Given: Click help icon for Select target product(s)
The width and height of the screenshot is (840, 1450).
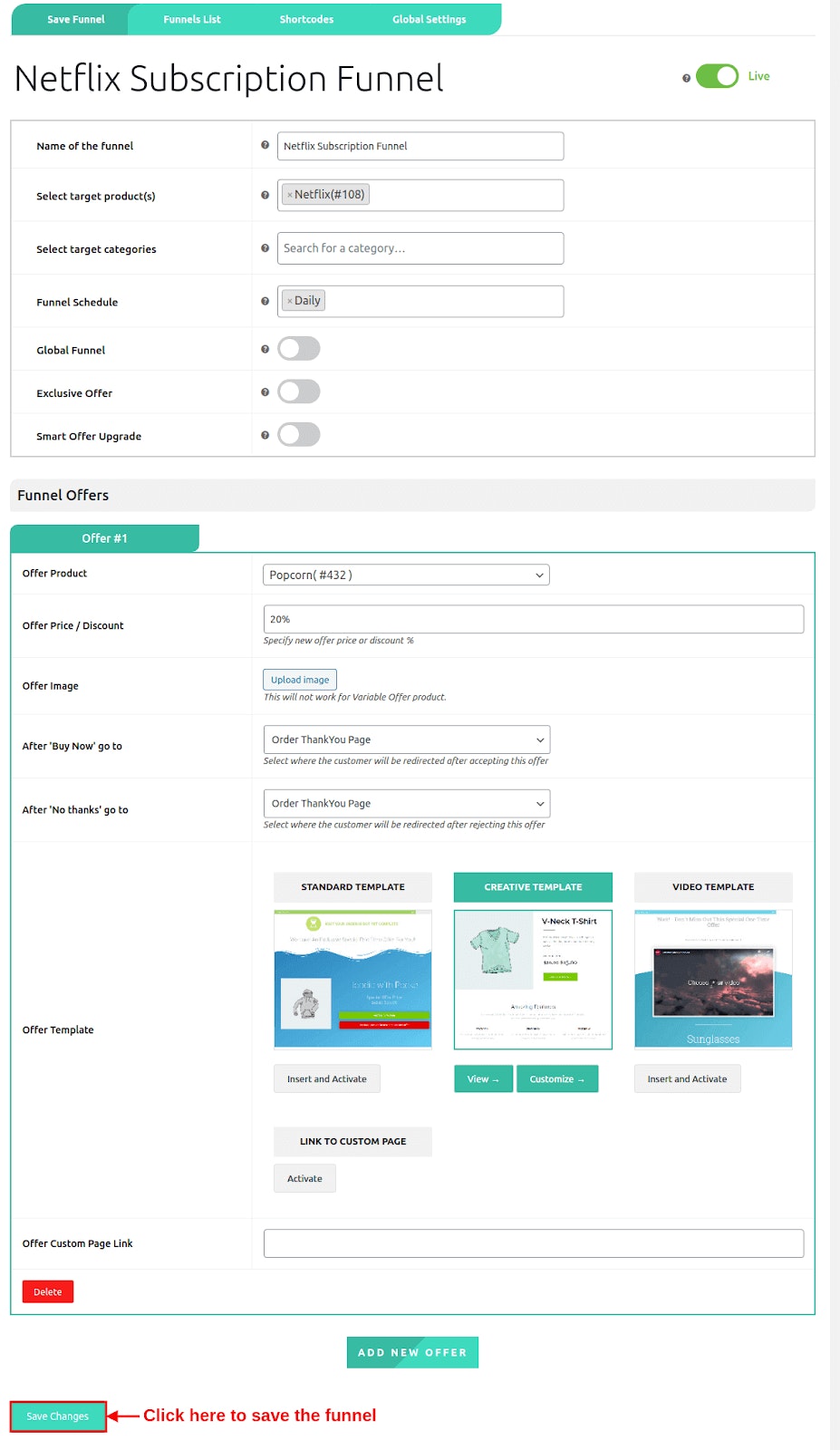Looking at the screenshot, I should [265, 195].
